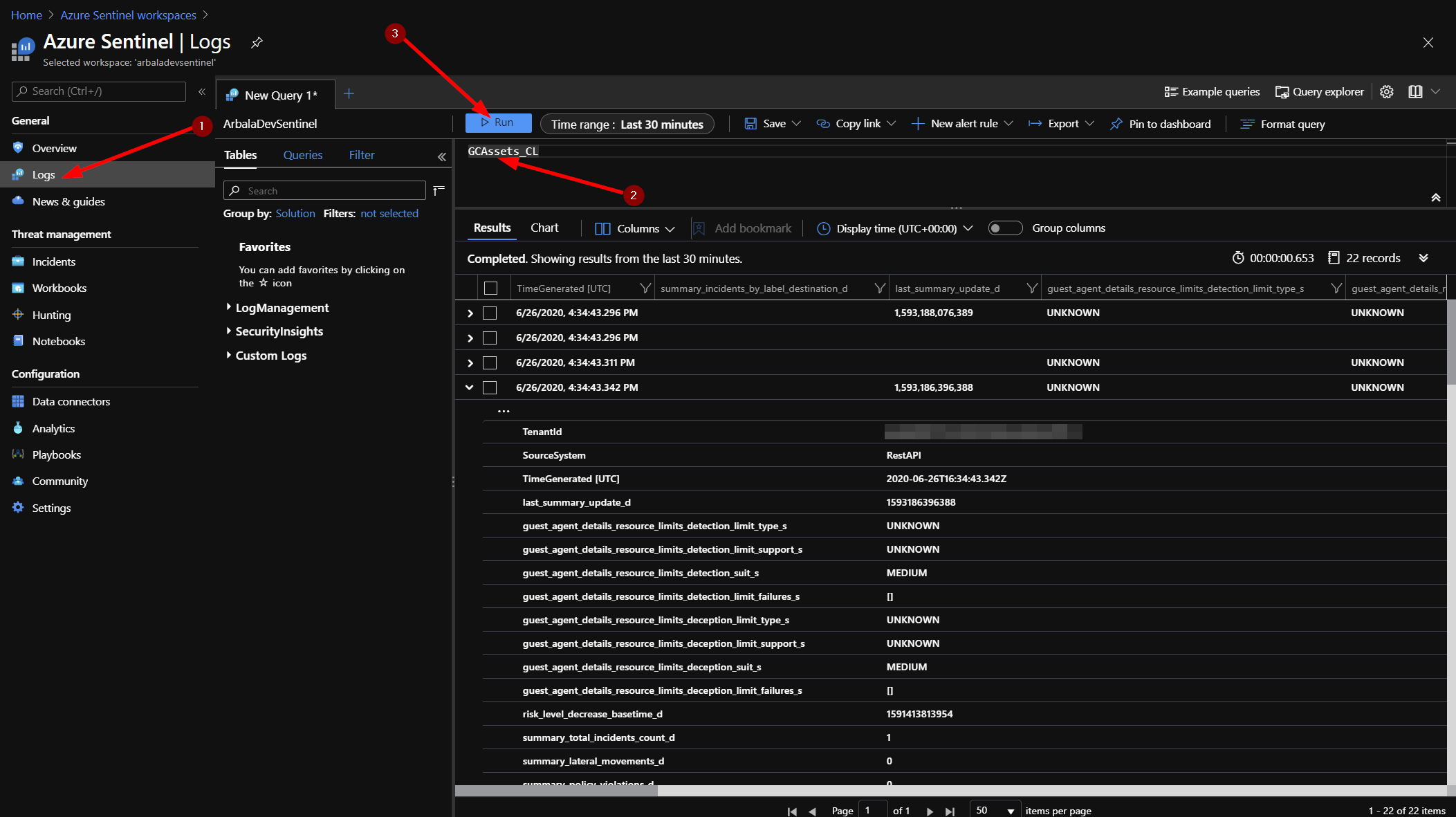Check the 4:34:43.342 PM row
Screen dimensions: 1456x817
pos(490,387)
